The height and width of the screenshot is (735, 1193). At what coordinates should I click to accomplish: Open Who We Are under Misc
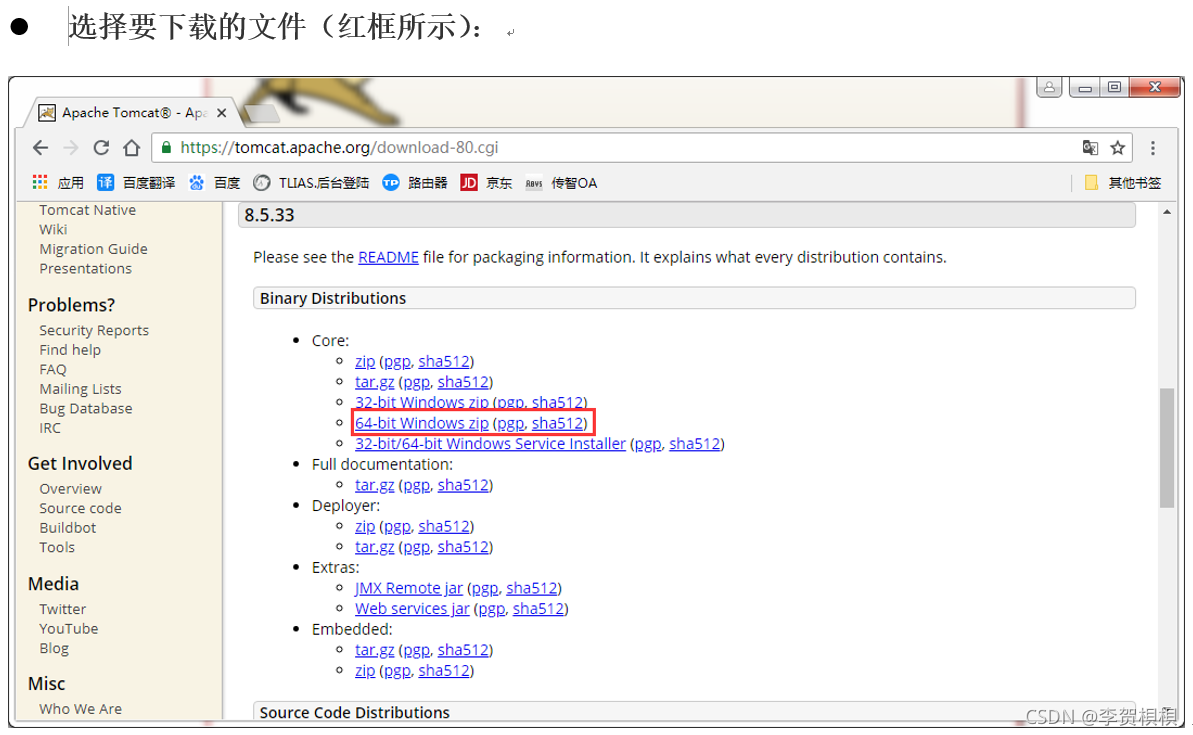(x=81, y=708)
